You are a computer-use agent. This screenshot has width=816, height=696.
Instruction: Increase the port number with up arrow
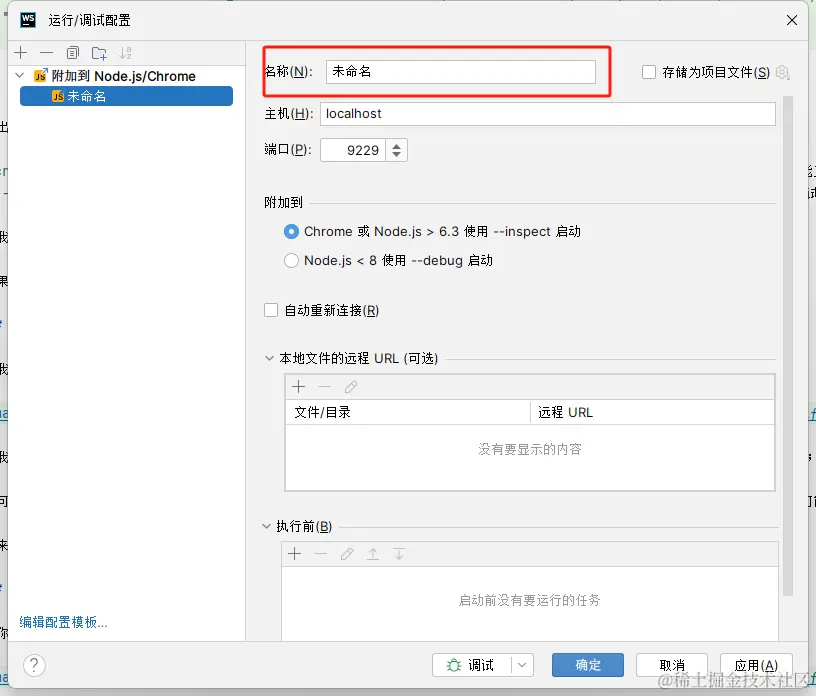click(x=397, y=146)
